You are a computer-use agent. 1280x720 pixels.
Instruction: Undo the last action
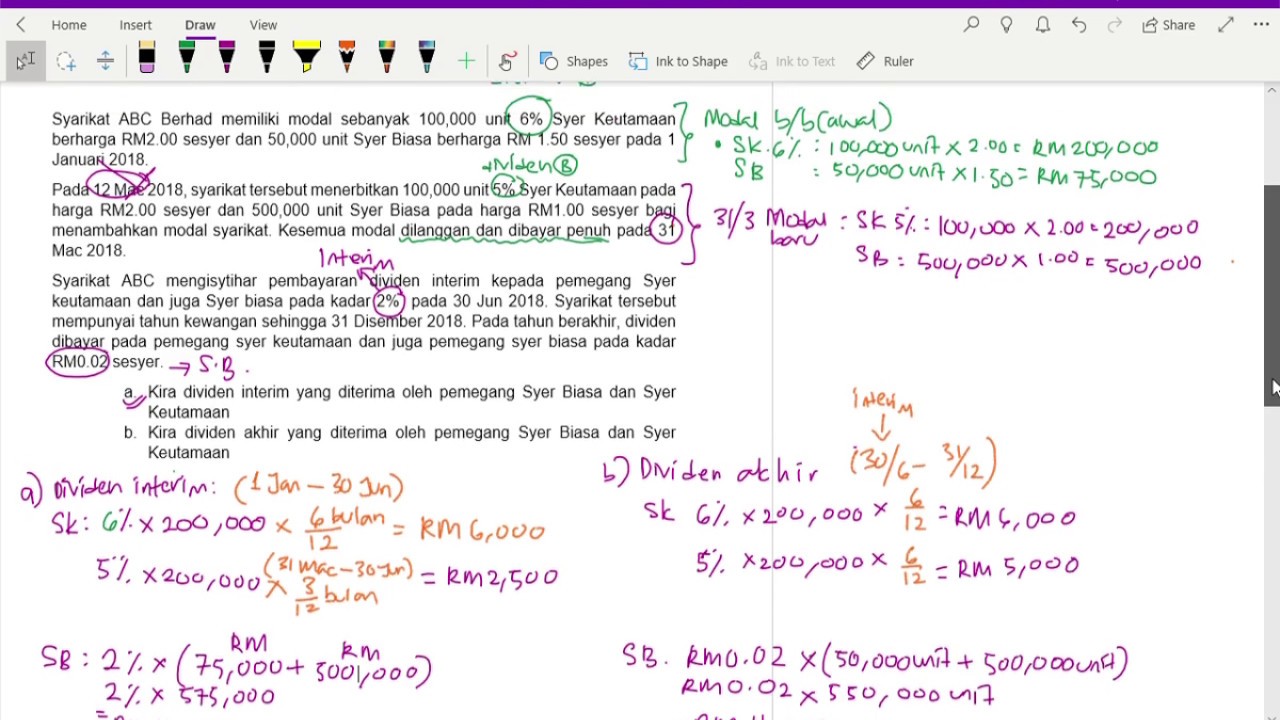pyautogui.click(x=1079, y=25)
